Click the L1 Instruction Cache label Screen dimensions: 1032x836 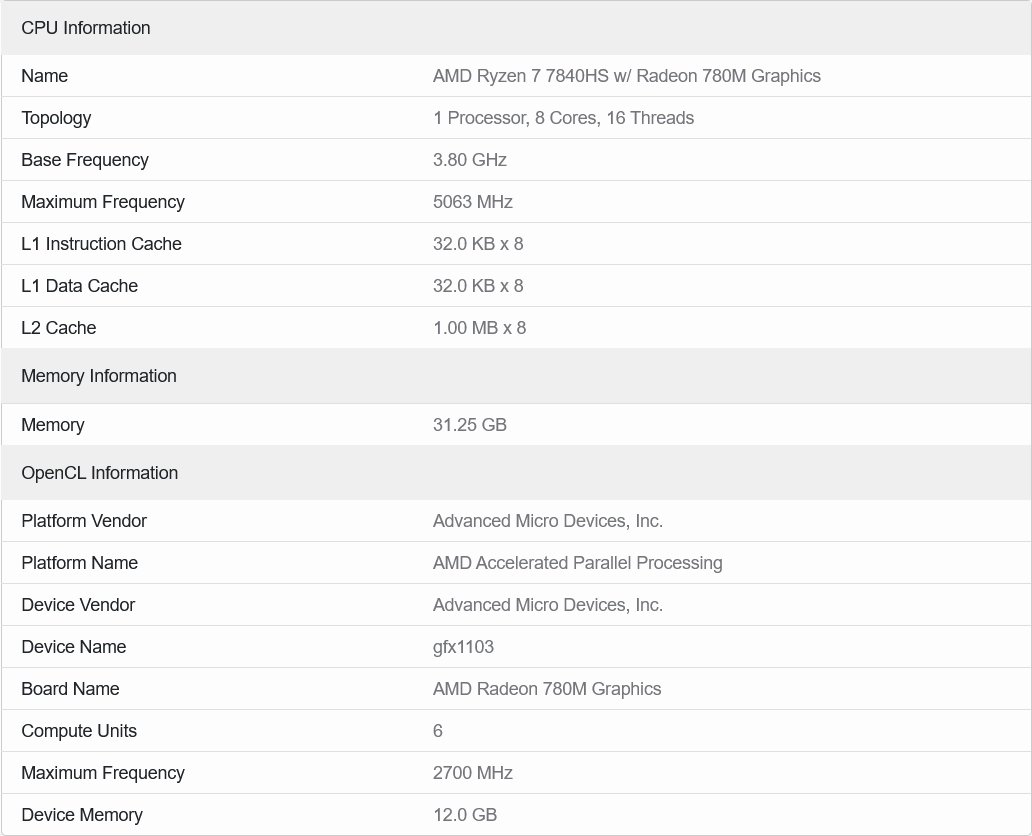tap(101, 244)
